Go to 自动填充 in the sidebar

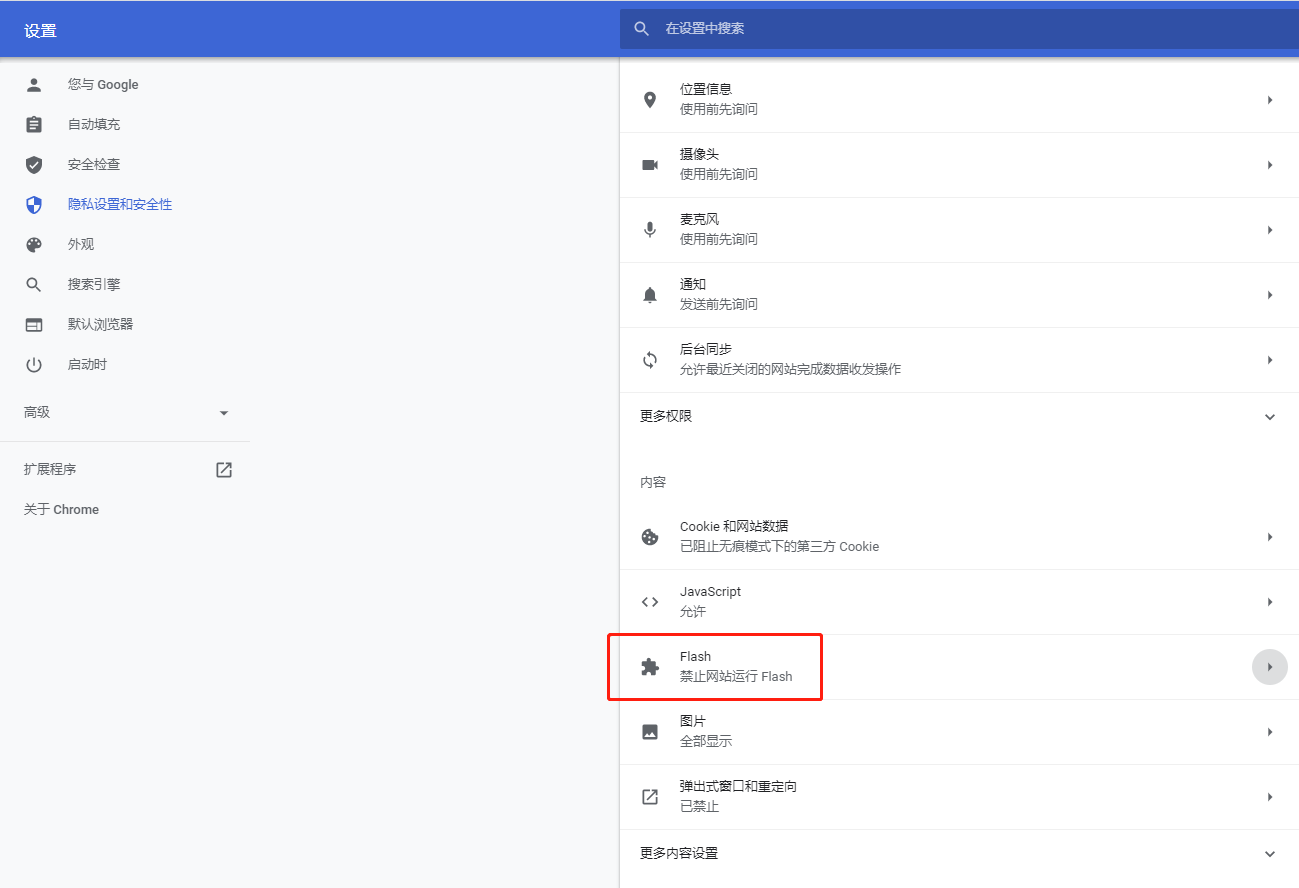coord(94,125)
